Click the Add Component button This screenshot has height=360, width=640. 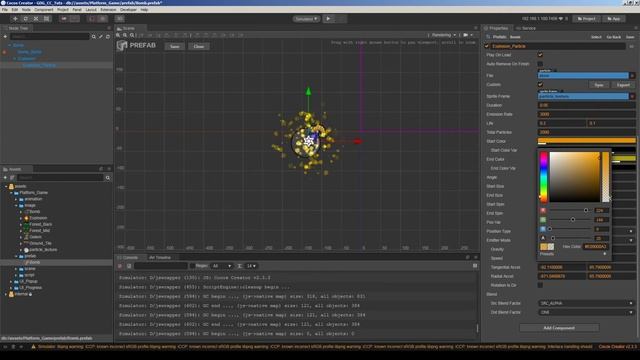coord(559,328)
